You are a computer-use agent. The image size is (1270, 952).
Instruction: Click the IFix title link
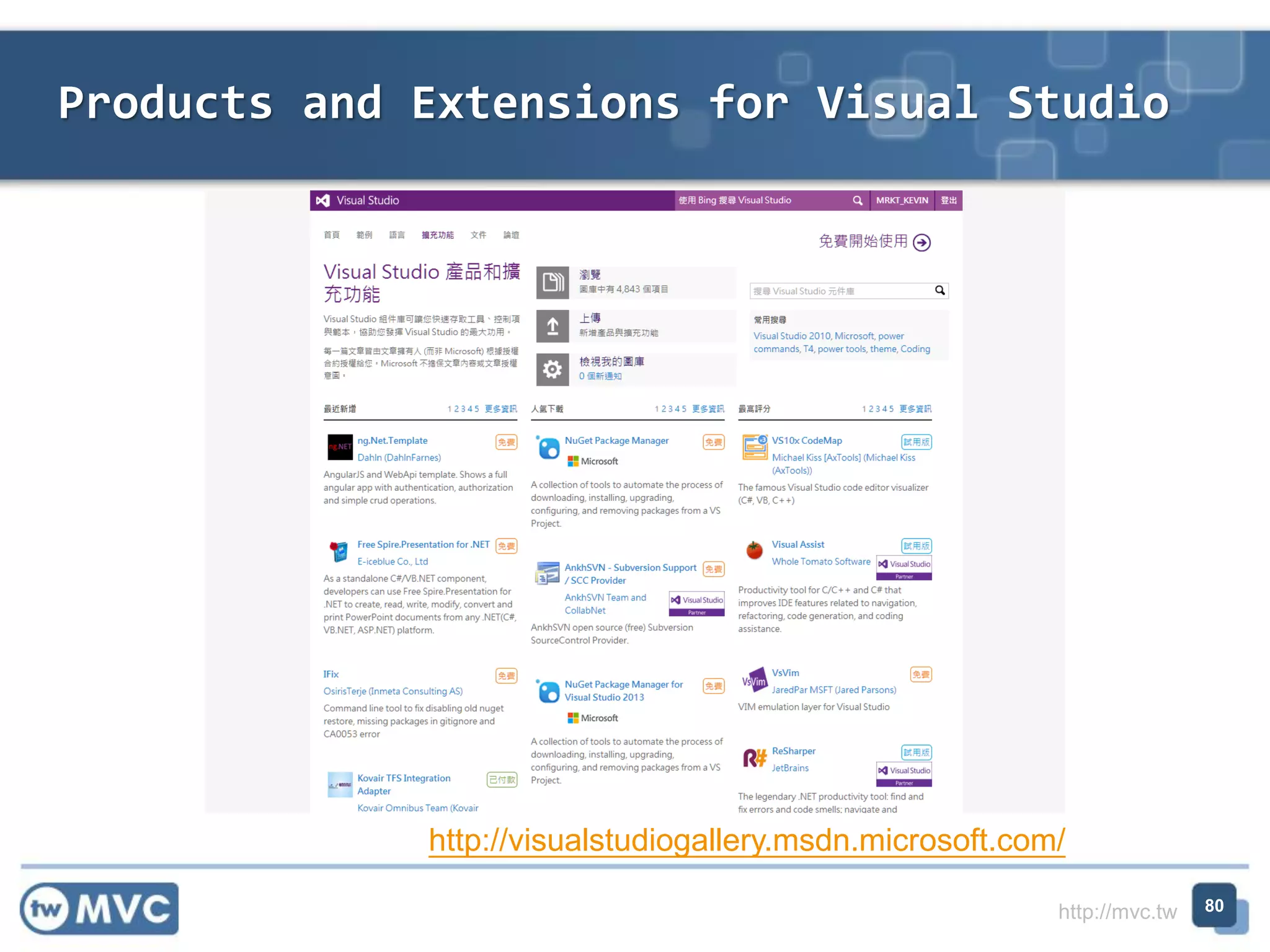[x=331, y=674]
